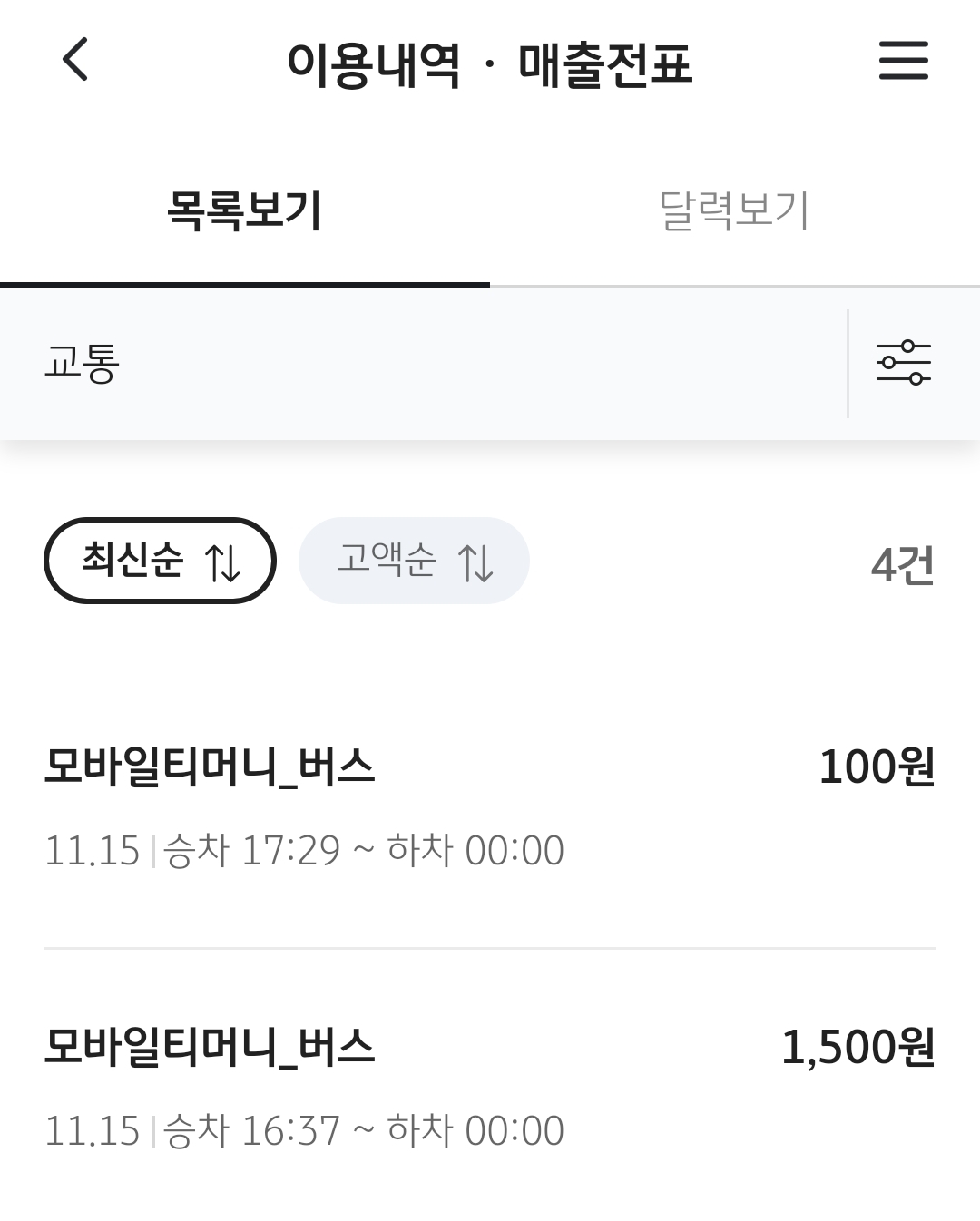Open 모바일티머니_버스 1,500원 transaction
The width and height of the screenshot is (980, 1221).
[x=210, y=1048]
